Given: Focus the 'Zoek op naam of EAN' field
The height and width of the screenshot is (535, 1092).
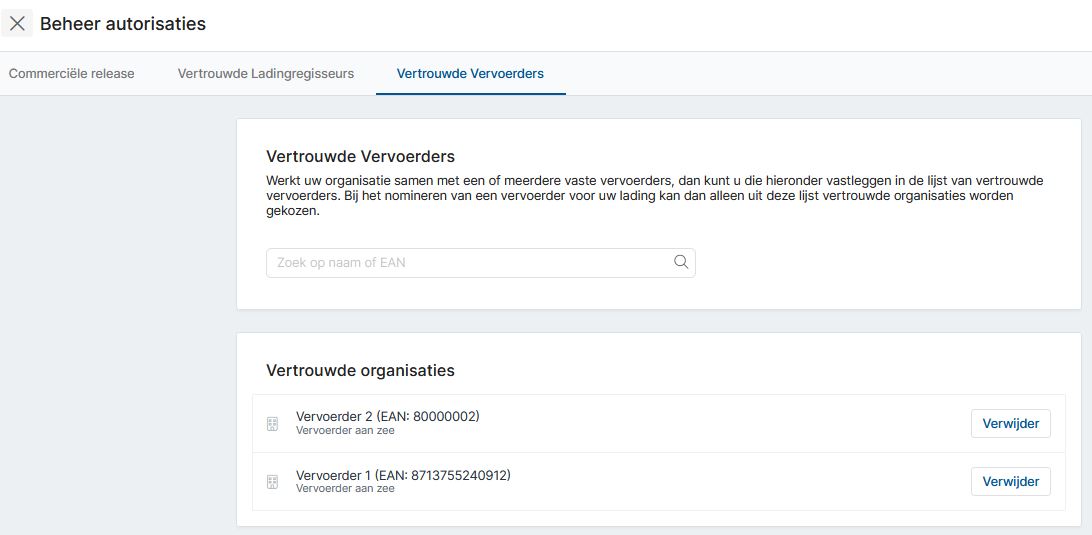Looking at the screenshot, I should pyautogui.click(x=481, y=263).
